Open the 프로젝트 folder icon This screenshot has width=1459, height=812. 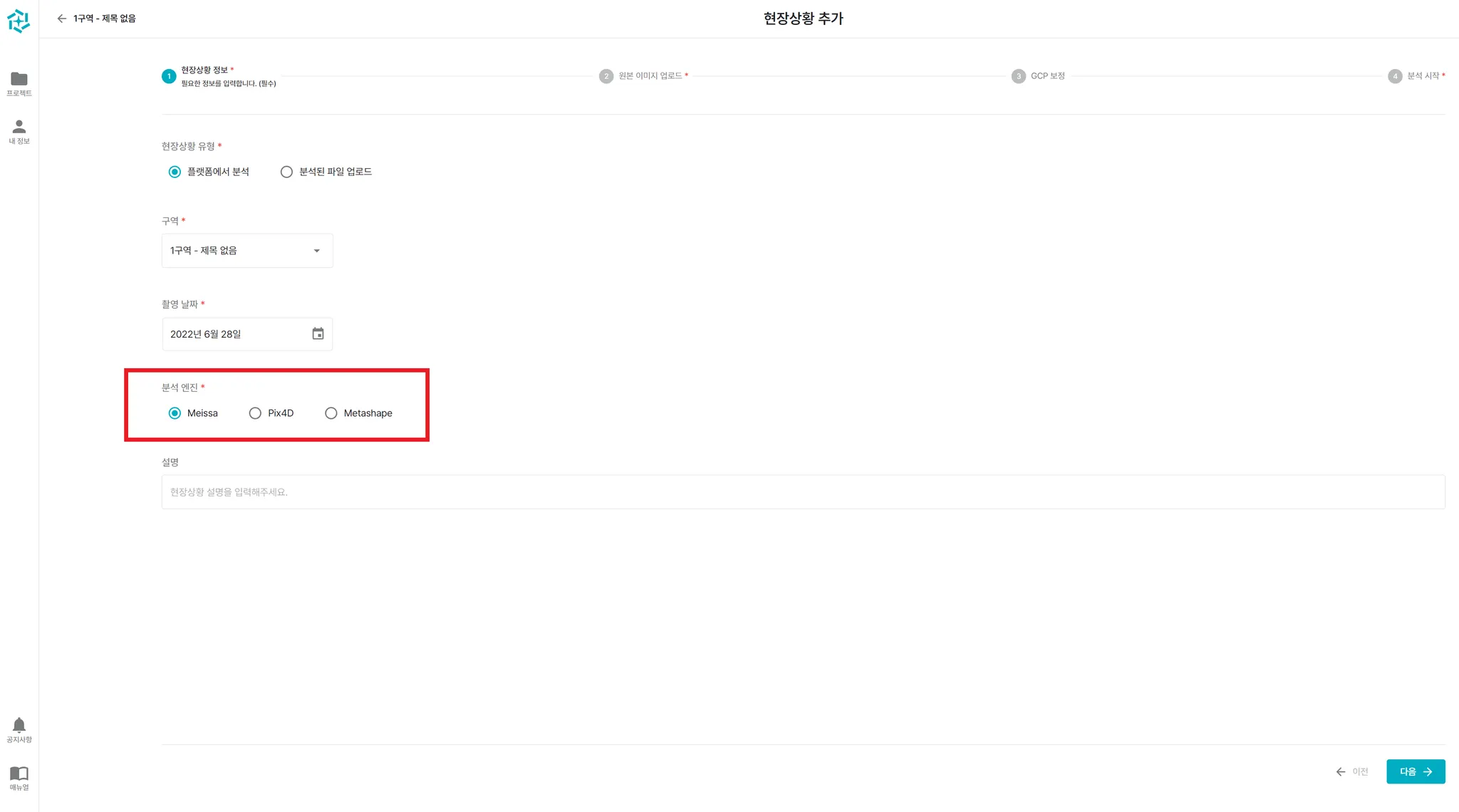click(19, 79)
